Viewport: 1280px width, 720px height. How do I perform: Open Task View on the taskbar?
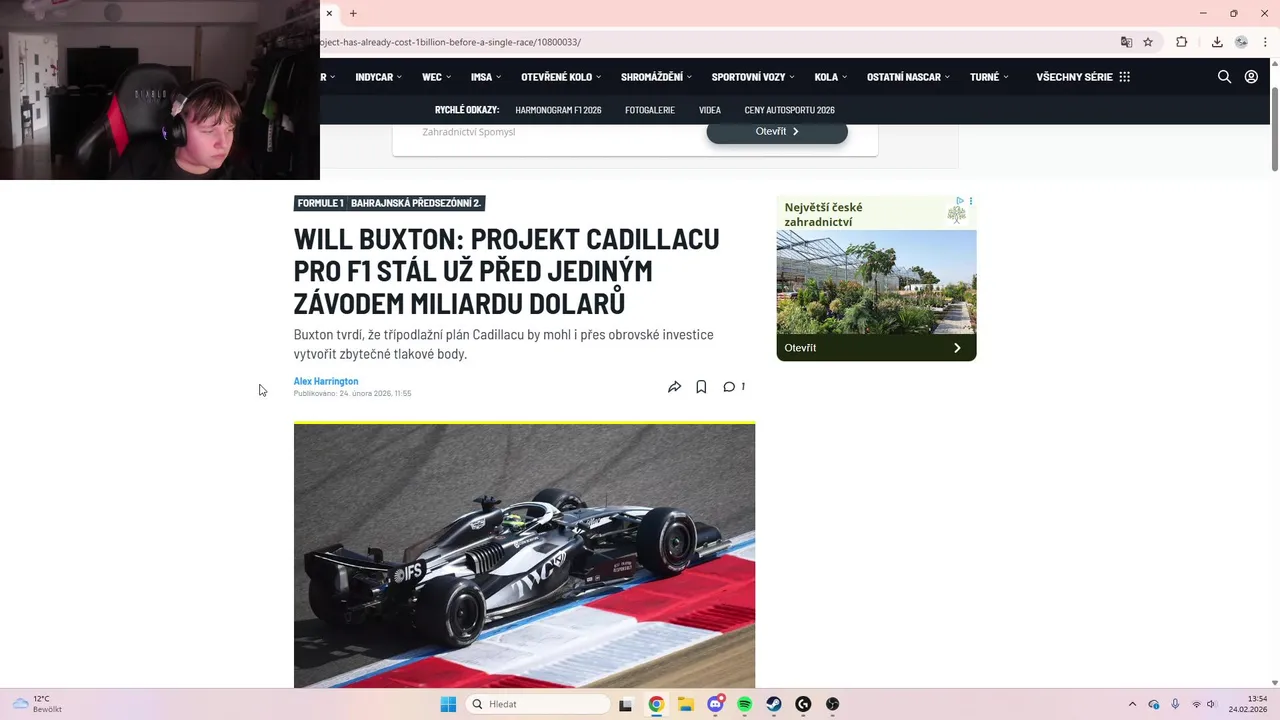pyautogui.click(x=626, y=704)
